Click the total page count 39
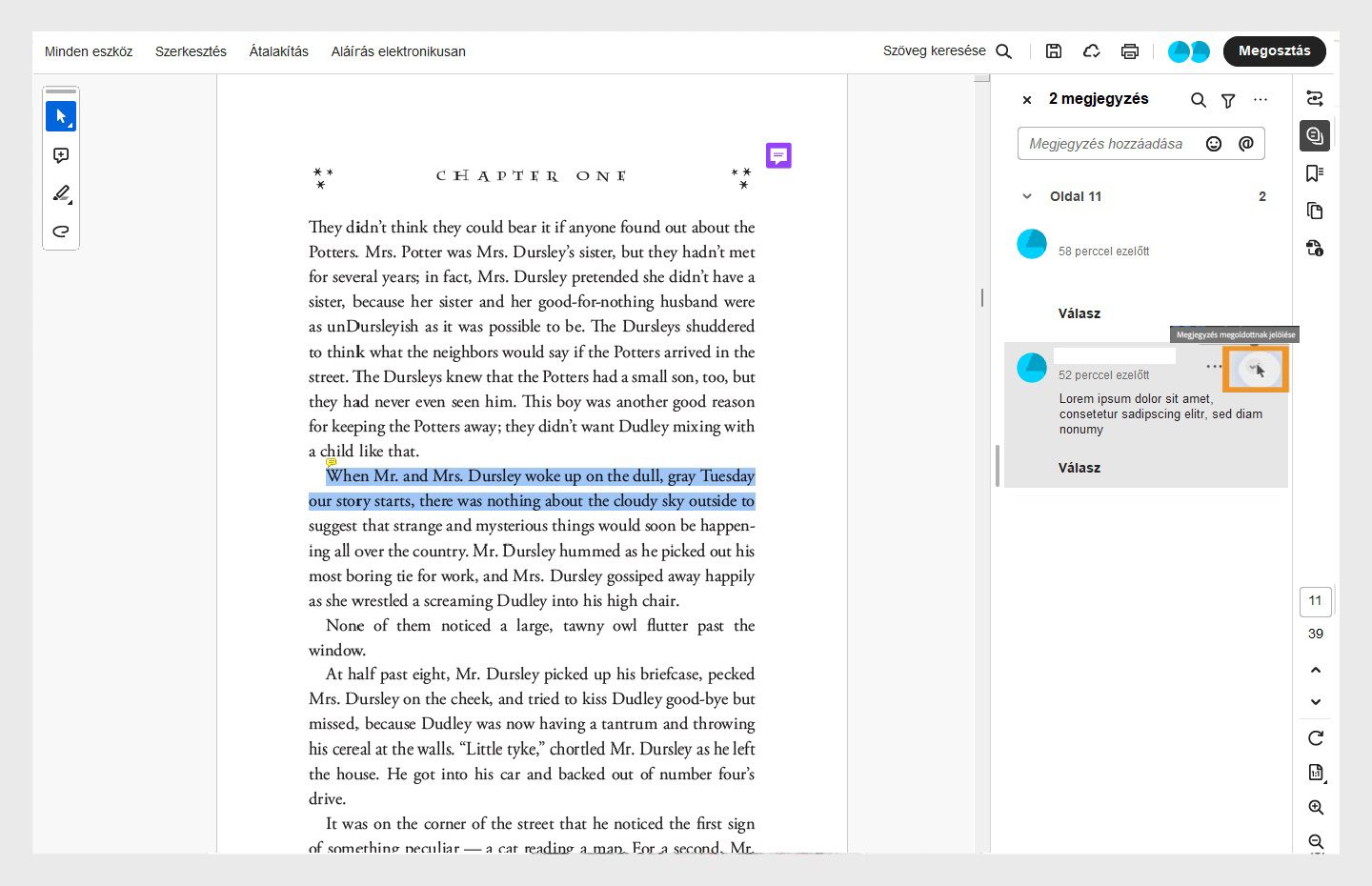Image resolution: width=1372 pixels, height=886 pixels. [1316, 634]
